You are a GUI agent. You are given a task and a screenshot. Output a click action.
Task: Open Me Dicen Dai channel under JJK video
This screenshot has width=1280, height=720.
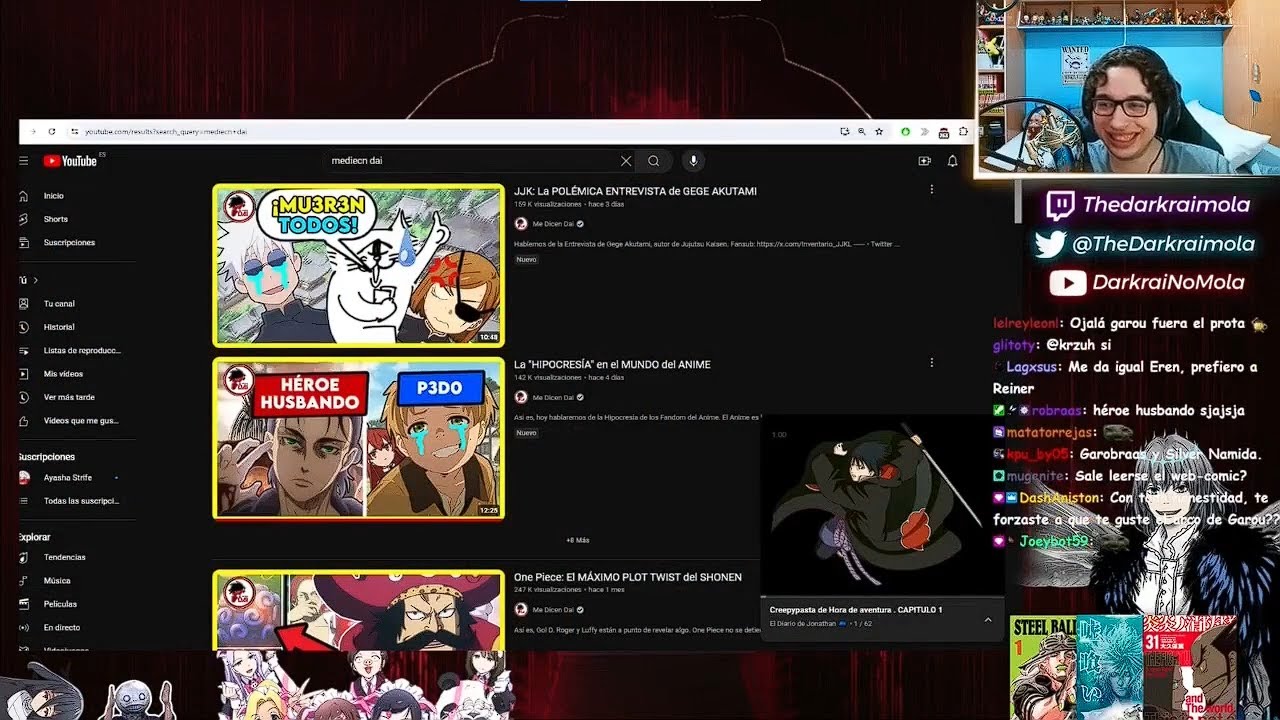pos(553,224)
